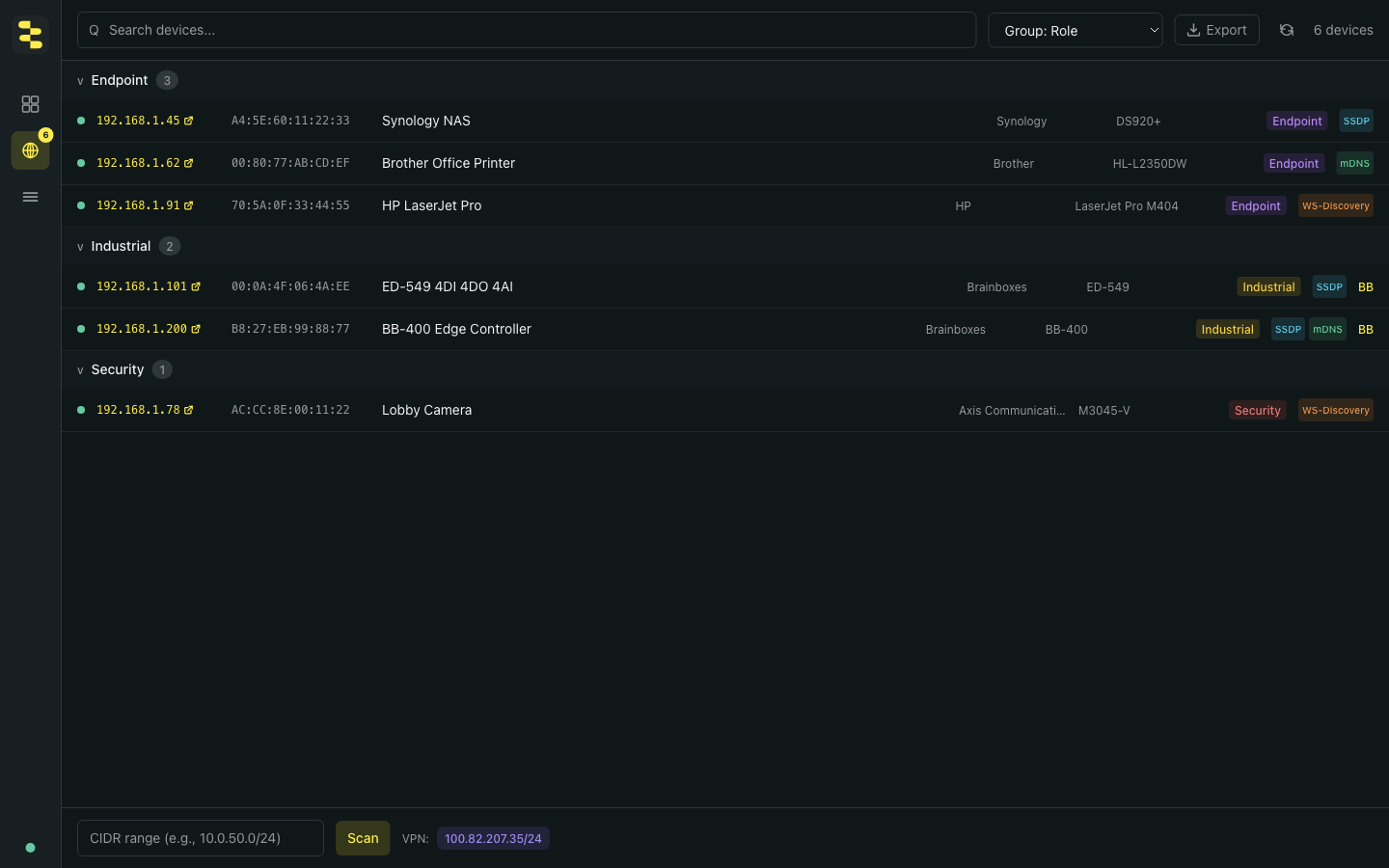
Task: Open external link icon for 192.168.1.200
Action: (196, 329)
